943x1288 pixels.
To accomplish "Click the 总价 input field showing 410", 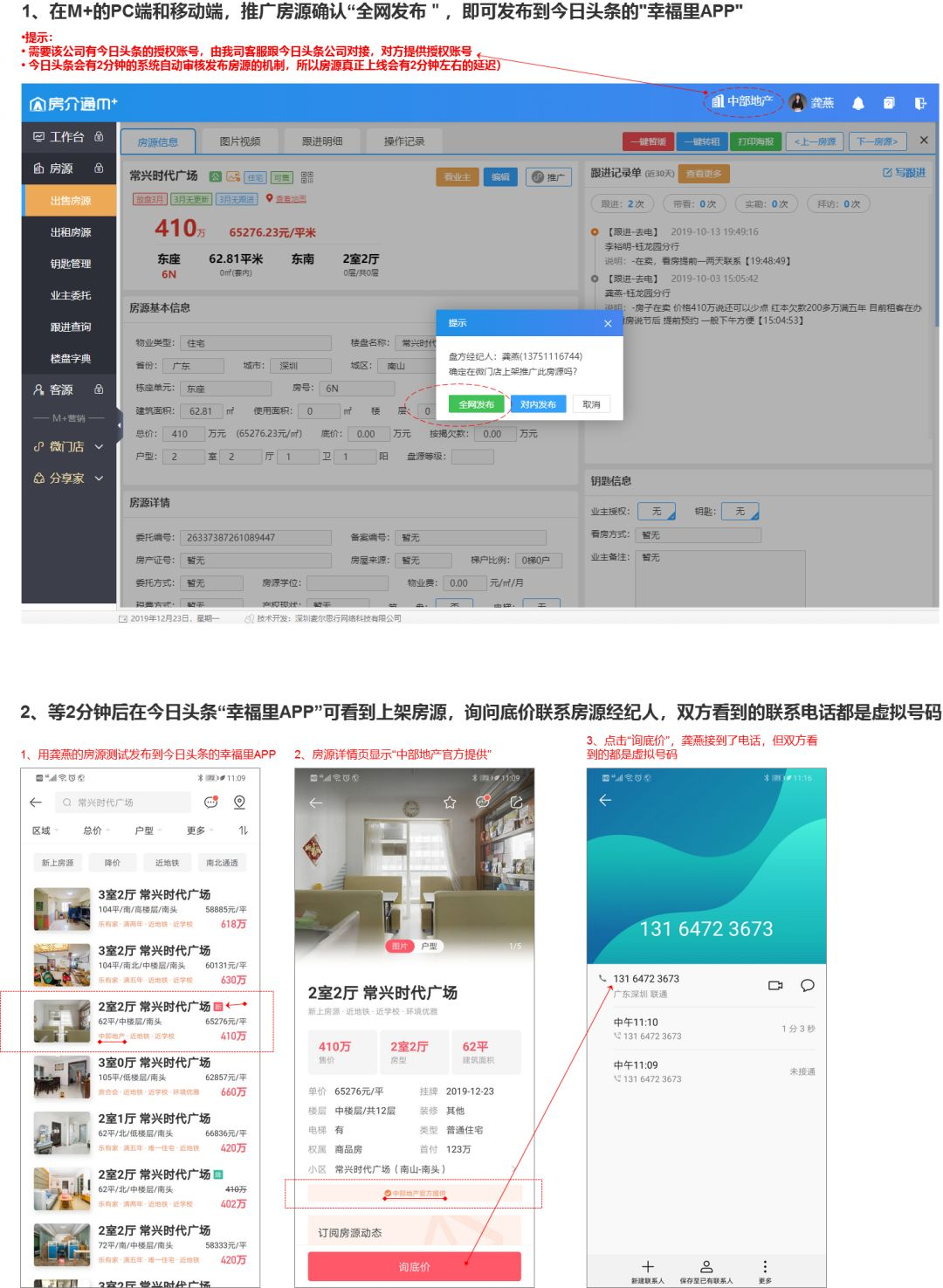I will pyautogui.click(x=184, y=434).
